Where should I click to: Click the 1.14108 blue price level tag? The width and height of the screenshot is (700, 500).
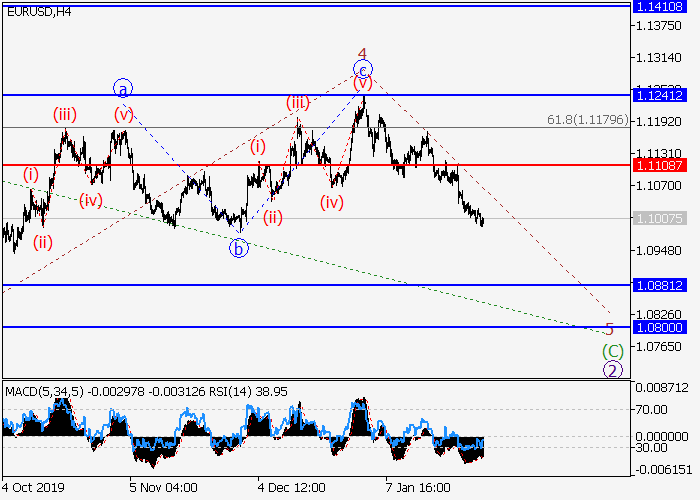coord(659,5)
